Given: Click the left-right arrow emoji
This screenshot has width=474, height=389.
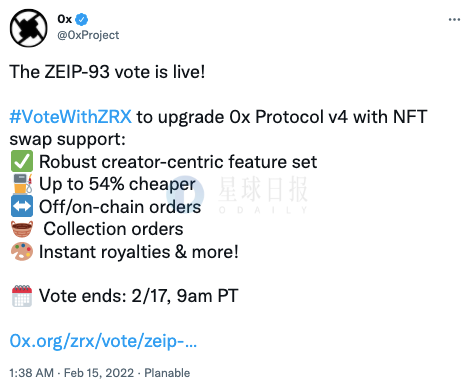Looking at the screenshot, I should click(x=22, y=206).
